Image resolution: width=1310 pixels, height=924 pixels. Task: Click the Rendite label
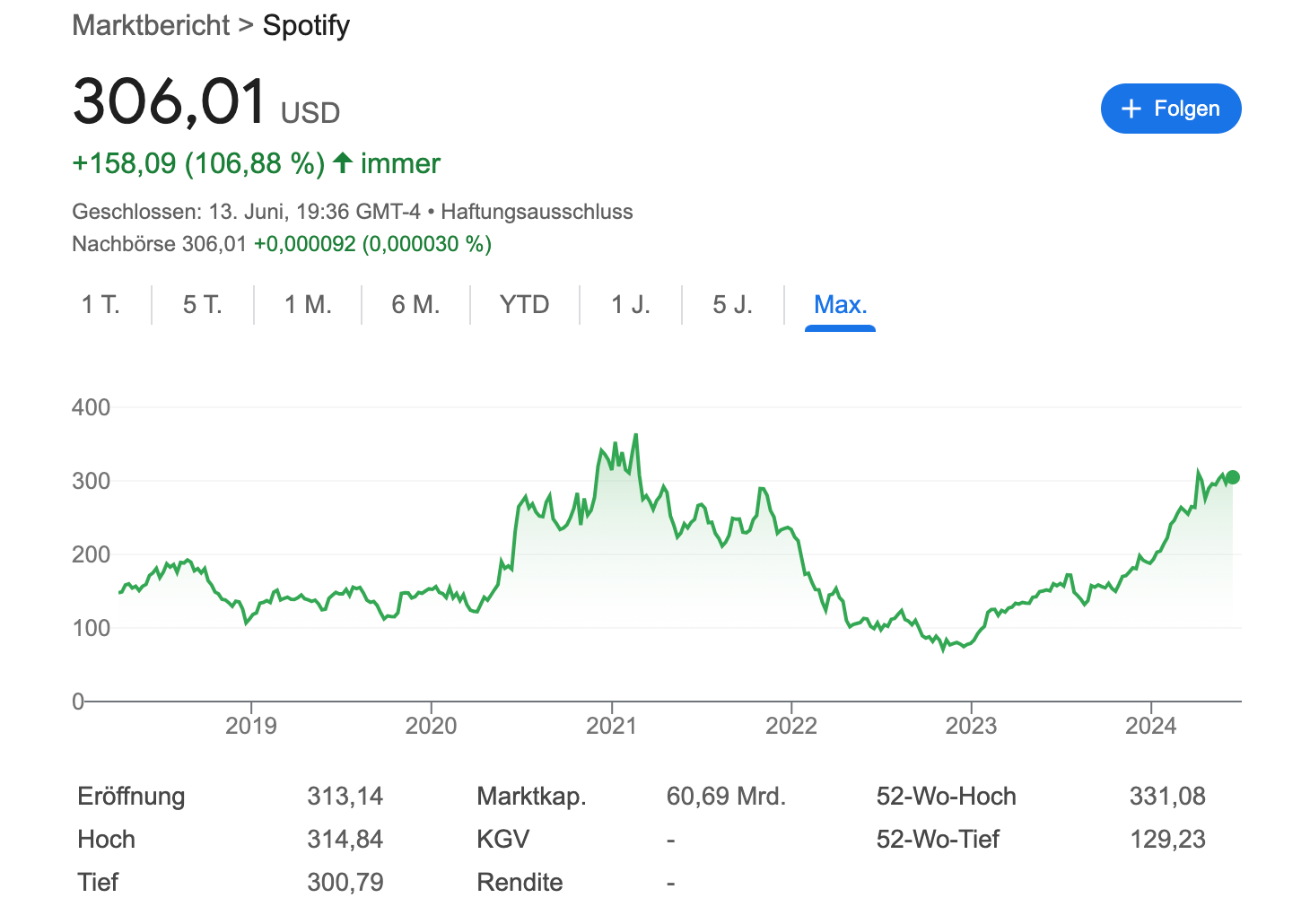coord(520,883)
